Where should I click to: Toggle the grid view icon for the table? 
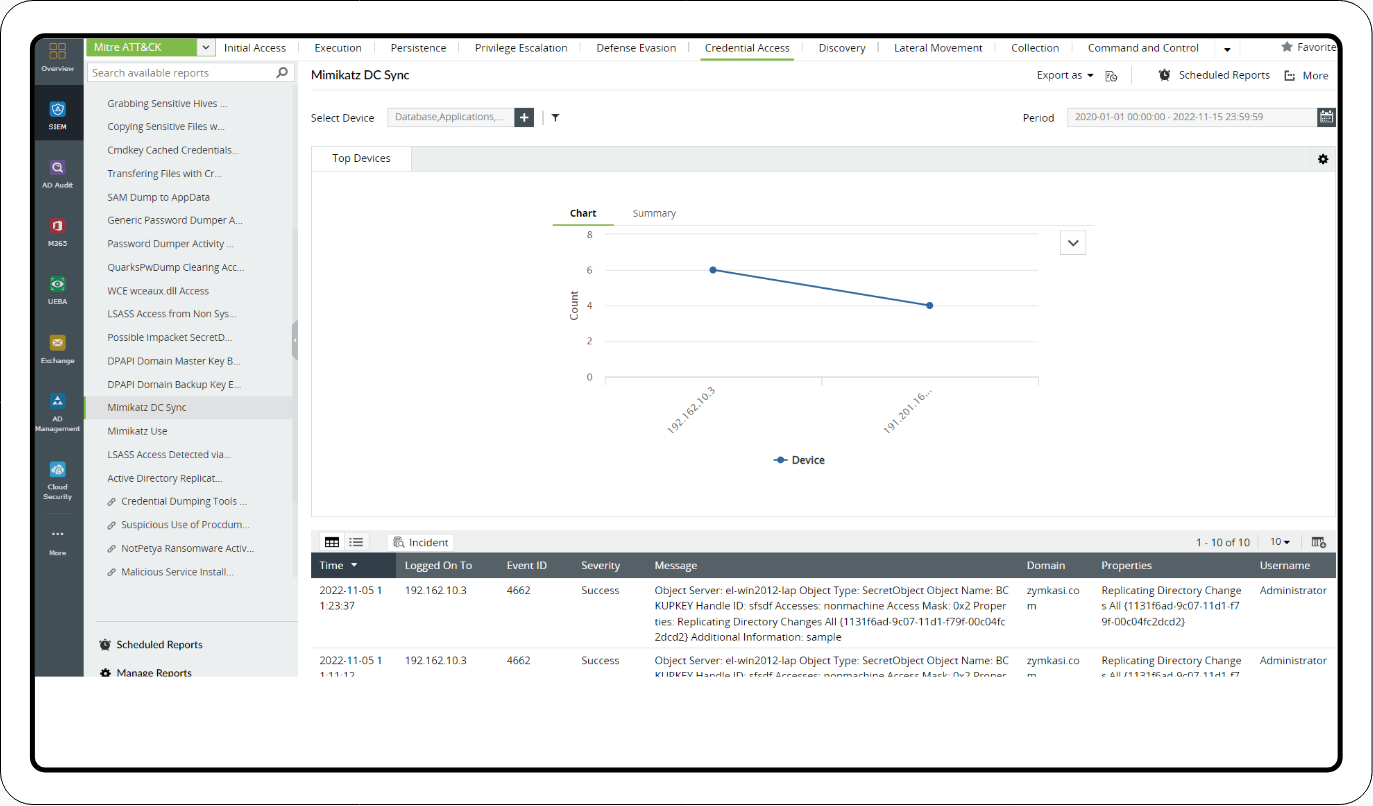pos(332,541)
